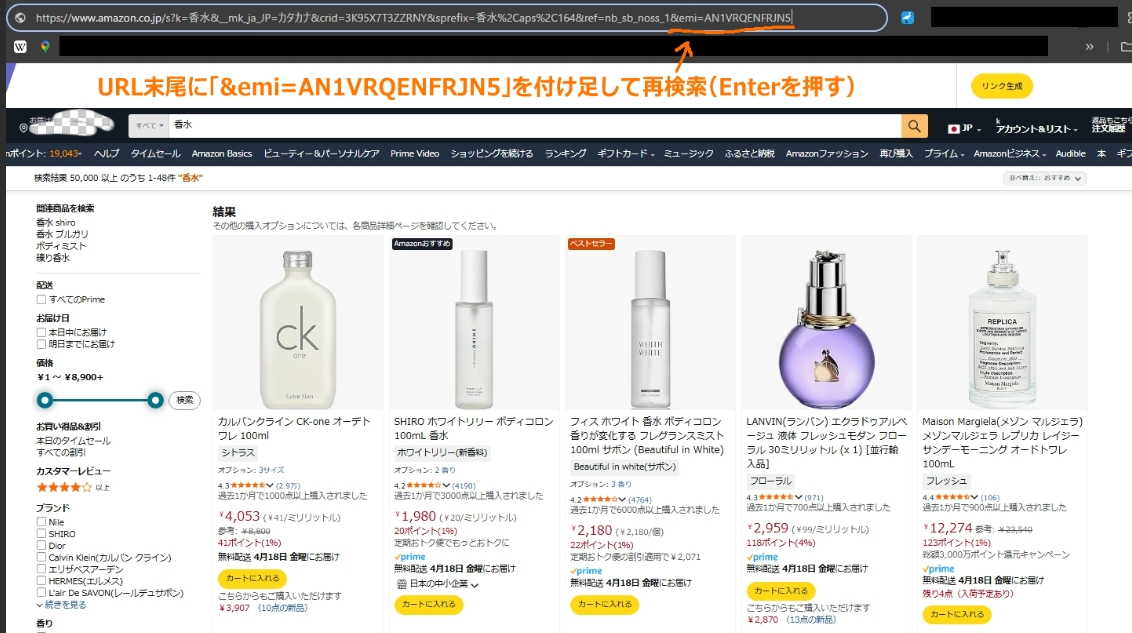1132x633 pixels.
Task: Open the sort order dropdown
Action: (1044, 178)
